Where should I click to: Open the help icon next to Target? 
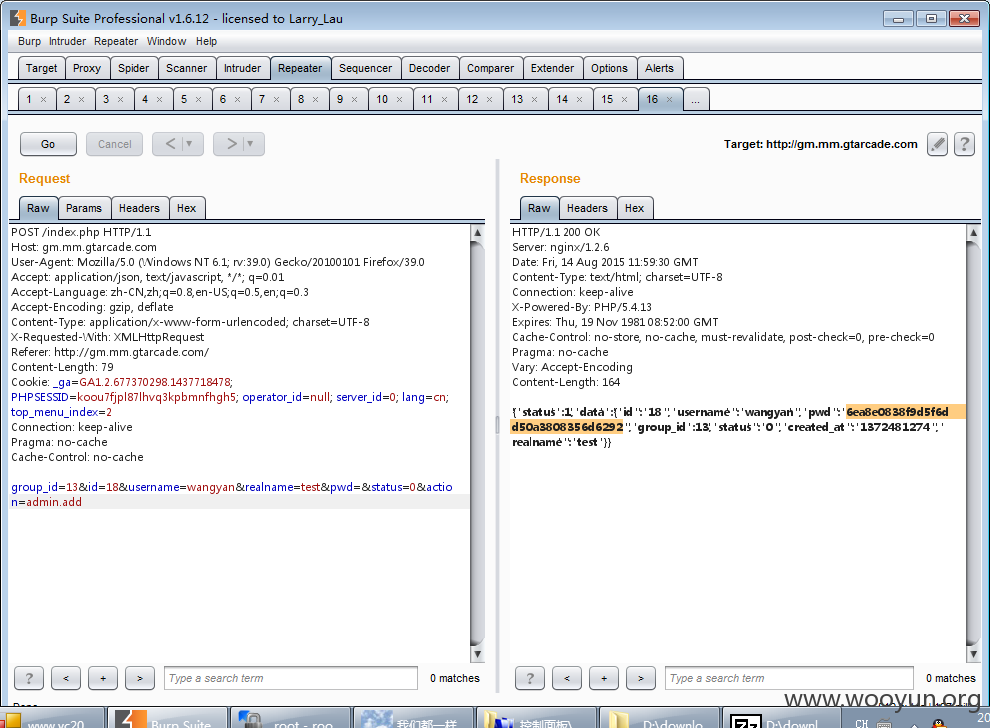pyautogui.click(x=964, y=144)
